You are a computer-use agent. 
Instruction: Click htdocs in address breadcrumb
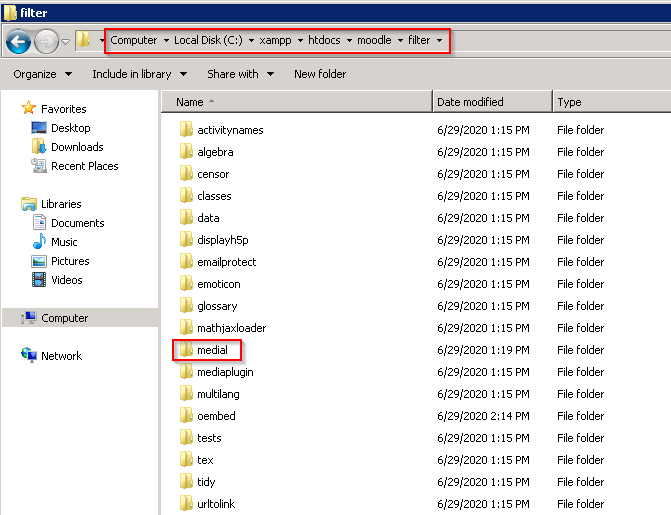325,40
